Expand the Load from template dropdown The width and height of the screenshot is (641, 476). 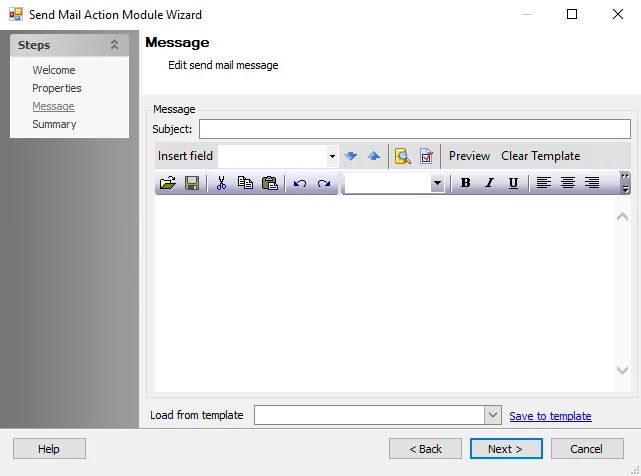(493, 415)
